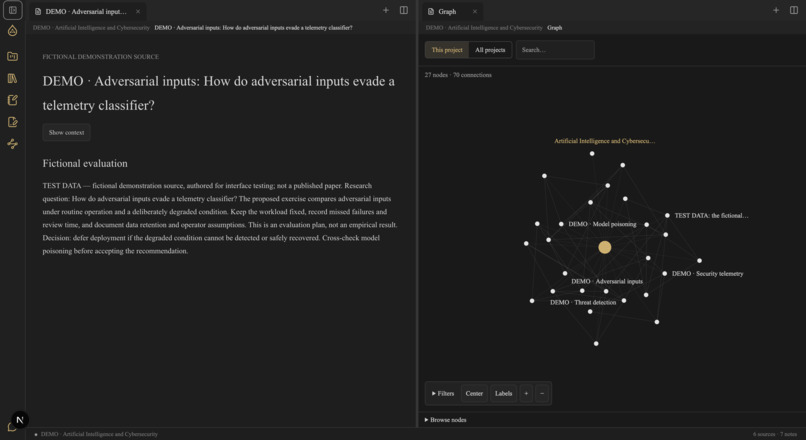Click the '27 nodes · 70 connections' count text

click(x=458, y=75)
